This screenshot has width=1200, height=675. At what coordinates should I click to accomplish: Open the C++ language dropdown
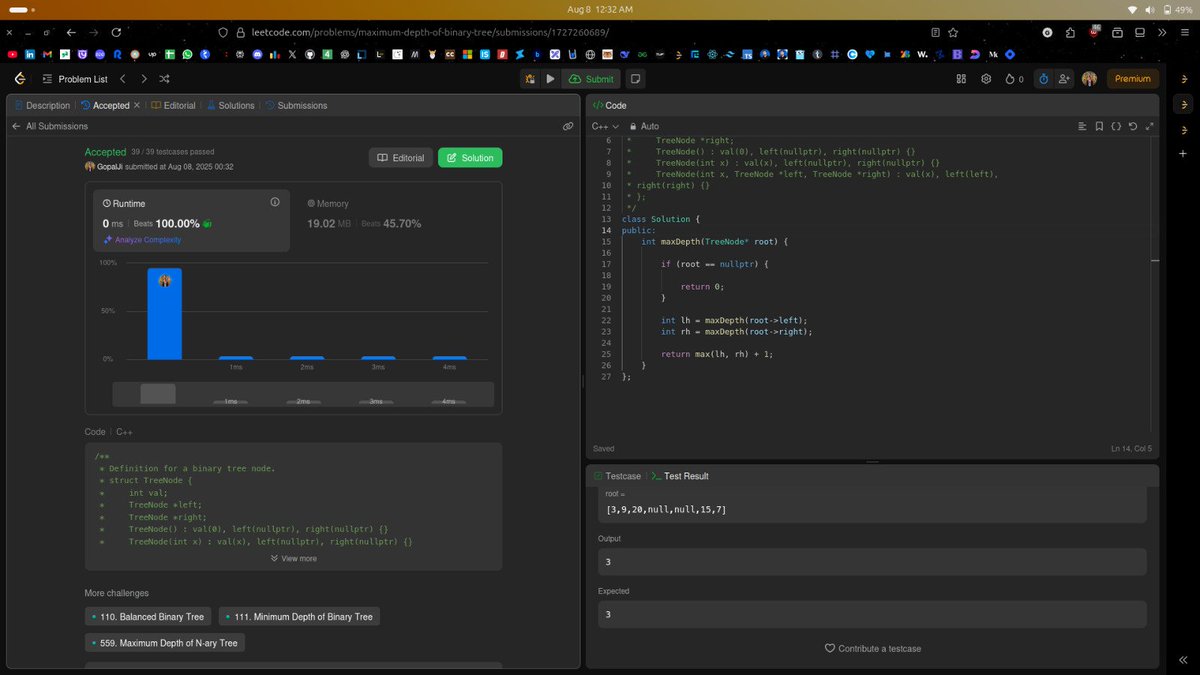(606, 126)
